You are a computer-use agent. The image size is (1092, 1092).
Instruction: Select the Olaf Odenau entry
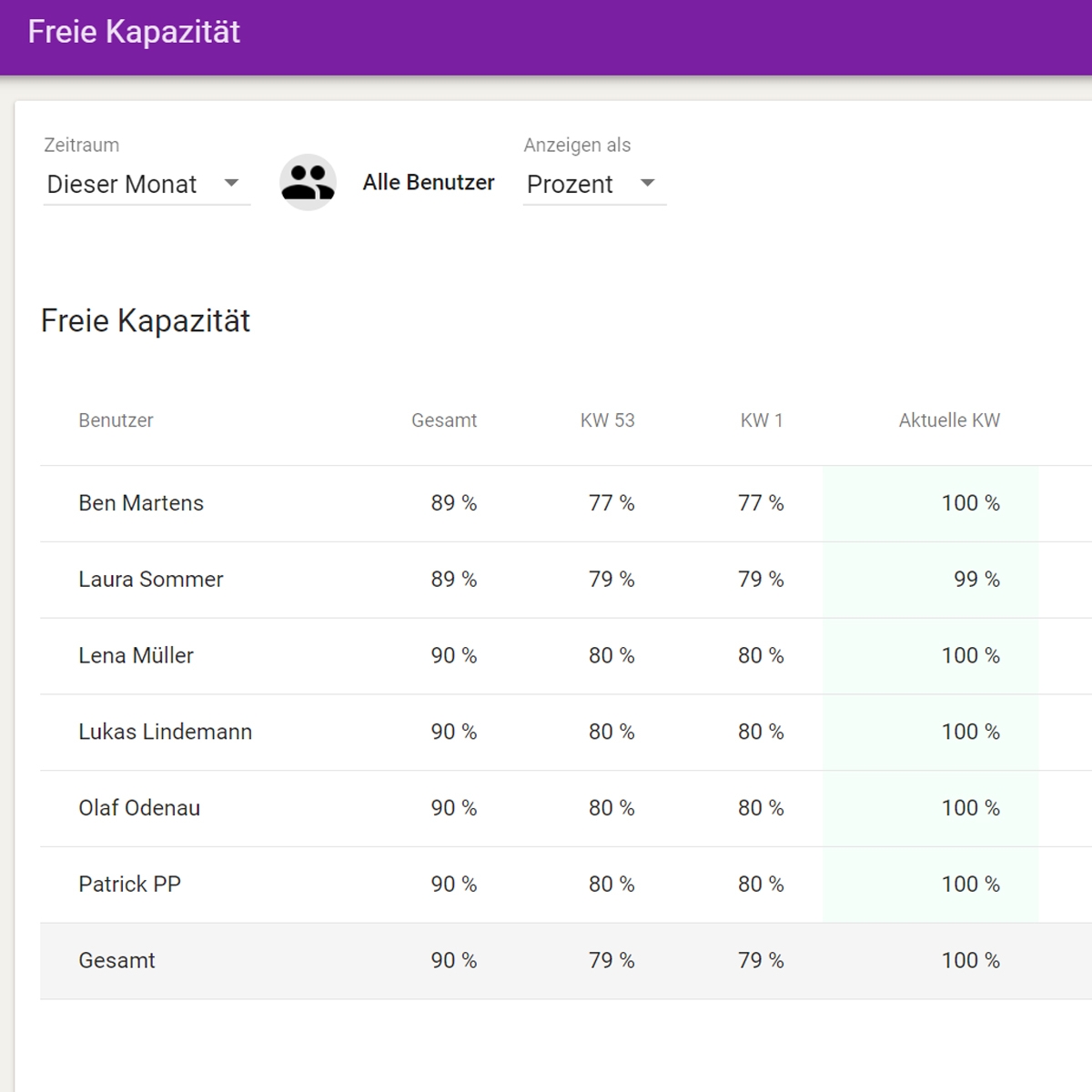click(x=139, y=808)
